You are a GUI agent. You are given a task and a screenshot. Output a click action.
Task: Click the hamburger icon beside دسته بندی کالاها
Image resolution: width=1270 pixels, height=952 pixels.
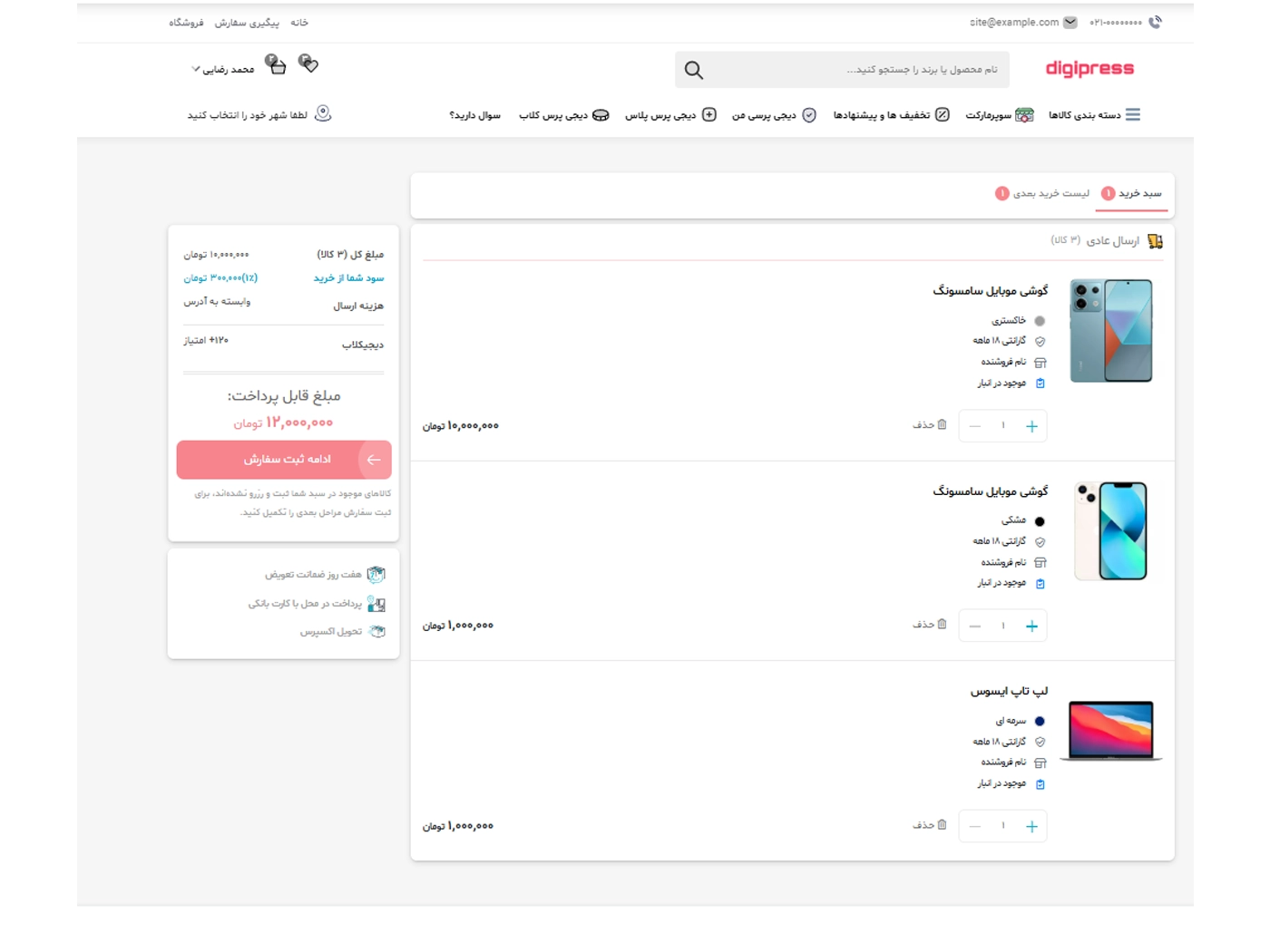[x=1133, y=115]
